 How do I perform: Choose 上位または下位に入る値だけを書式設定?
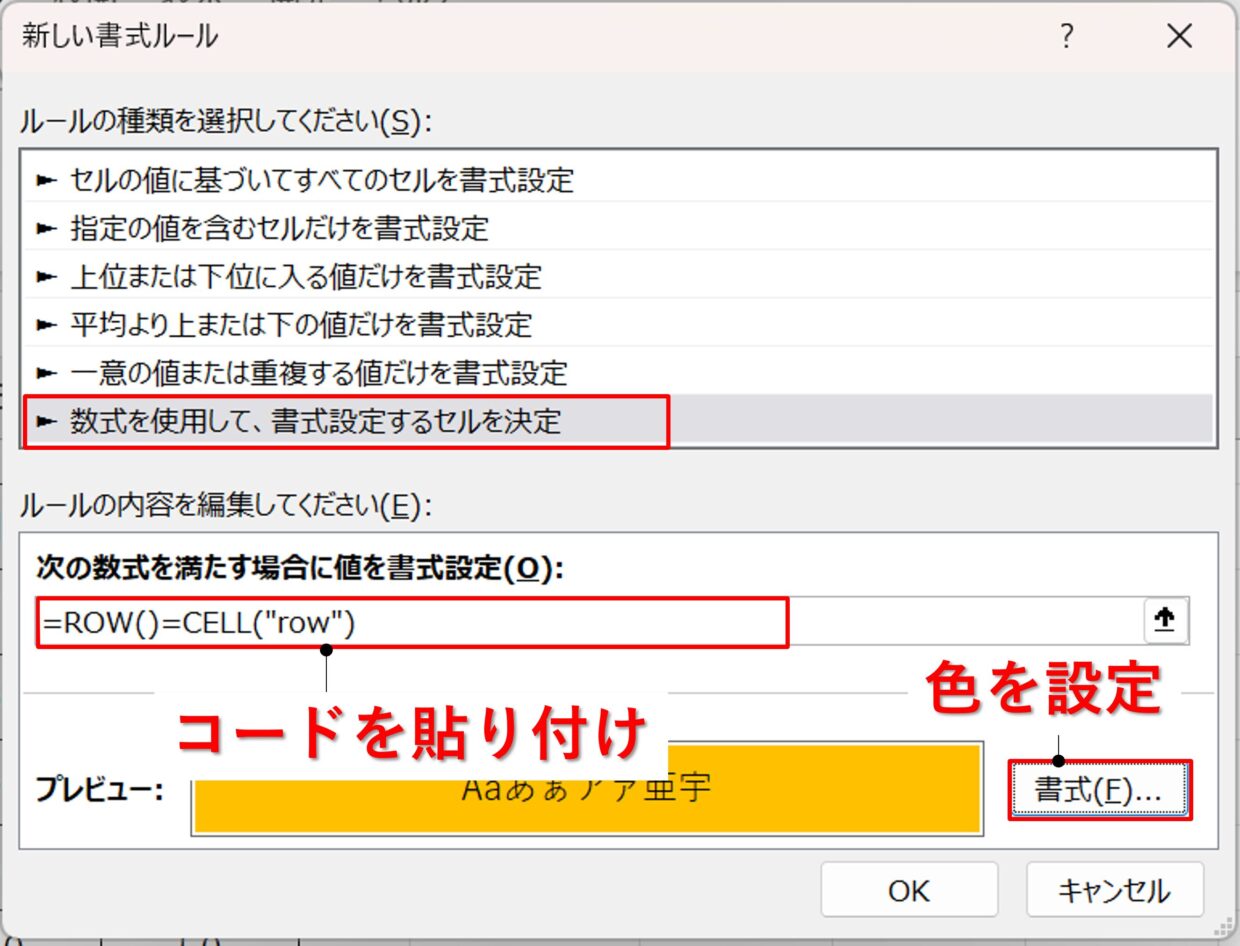[618, 276]
